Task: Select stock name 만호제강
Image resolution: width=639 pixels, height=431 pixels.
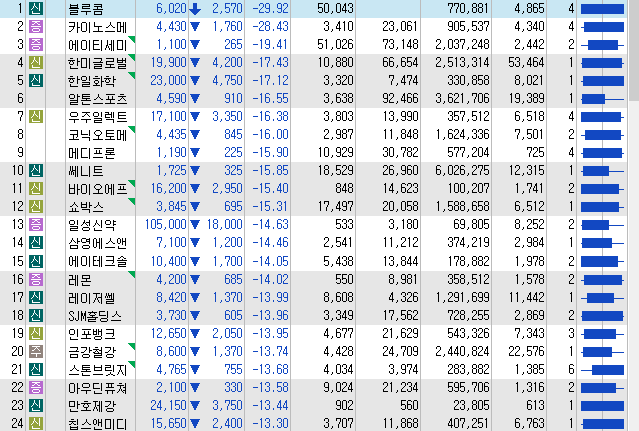Action: [92, 406]
